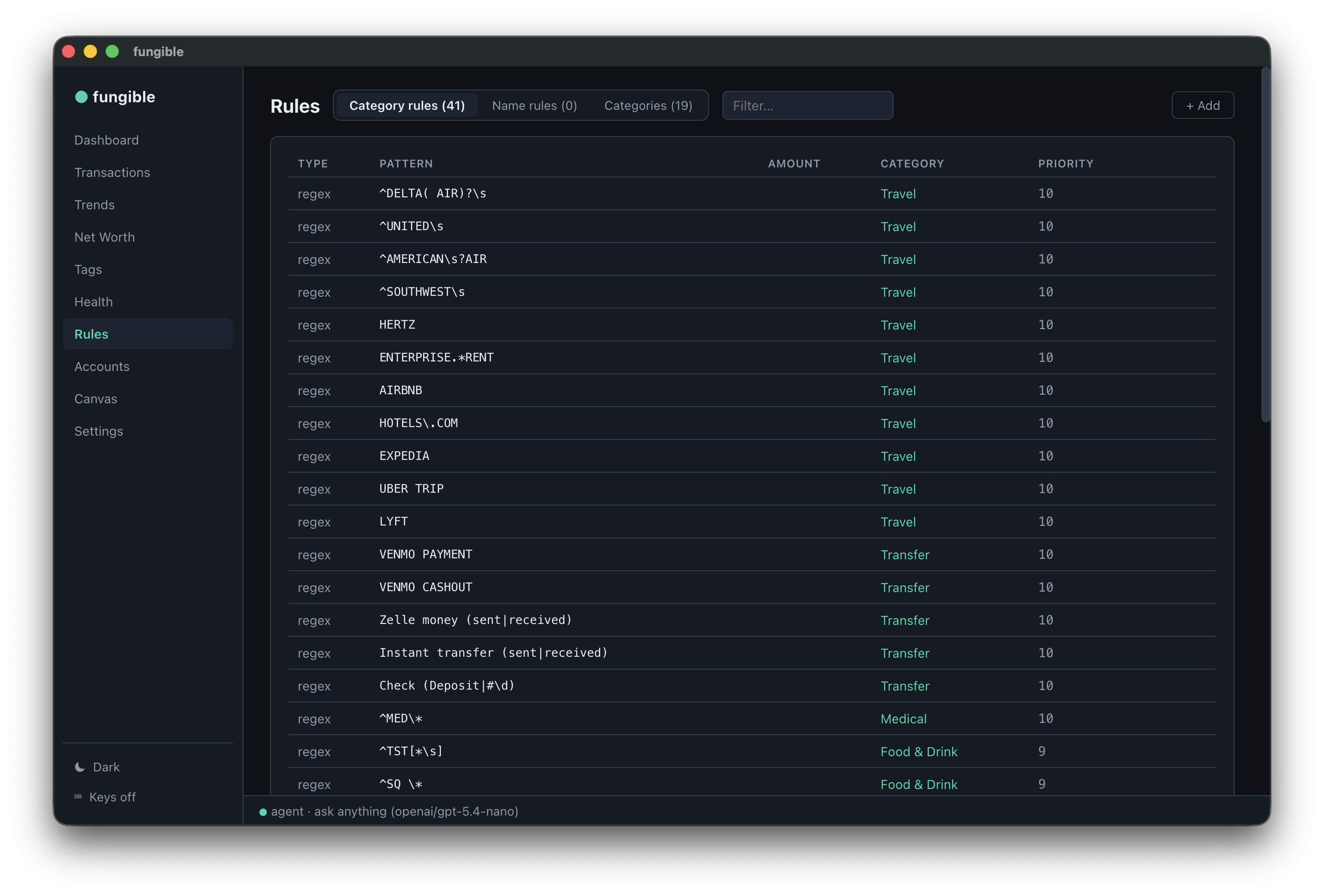Screen dimensions: 1324x896
Task: Click the agent ask anything bar
Action: click(x=757, y=811)
